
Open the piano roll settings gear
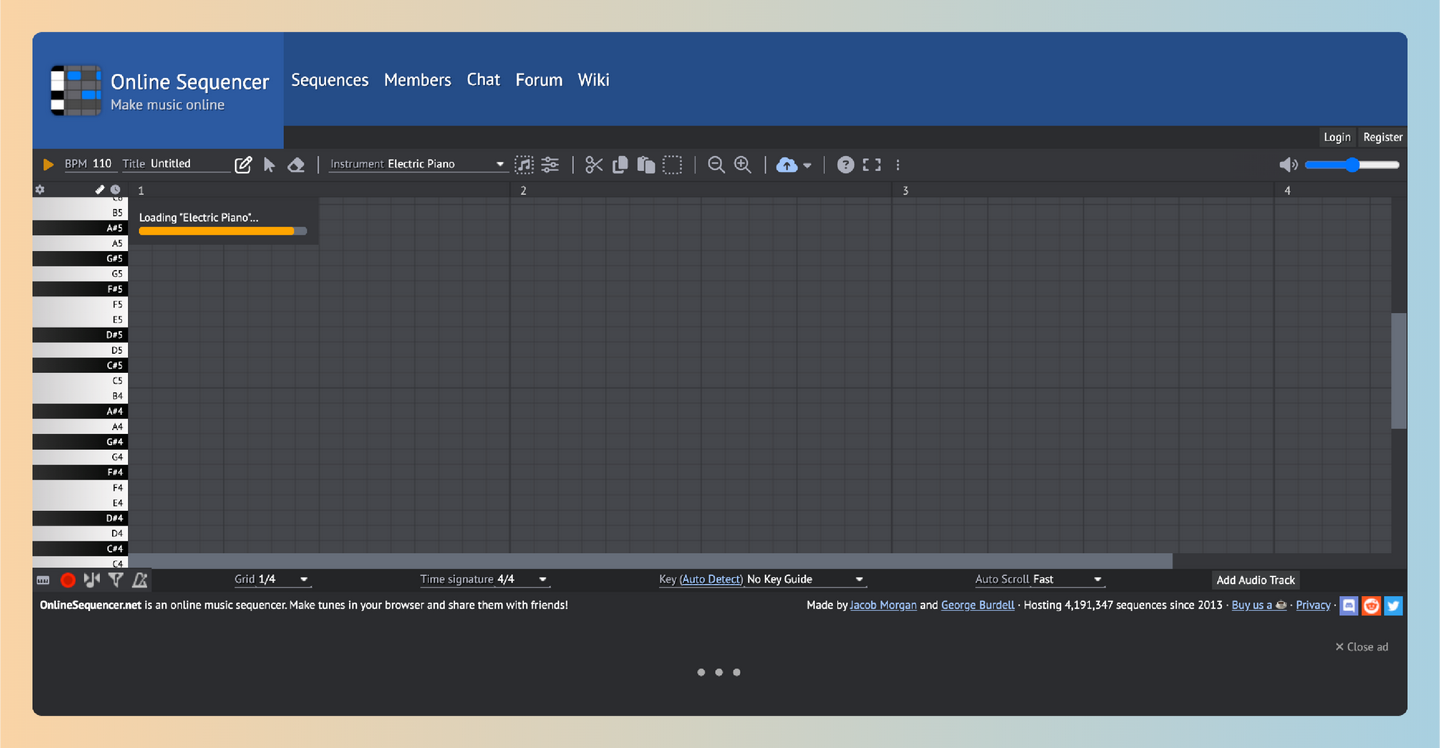click(x=40, y=189)
